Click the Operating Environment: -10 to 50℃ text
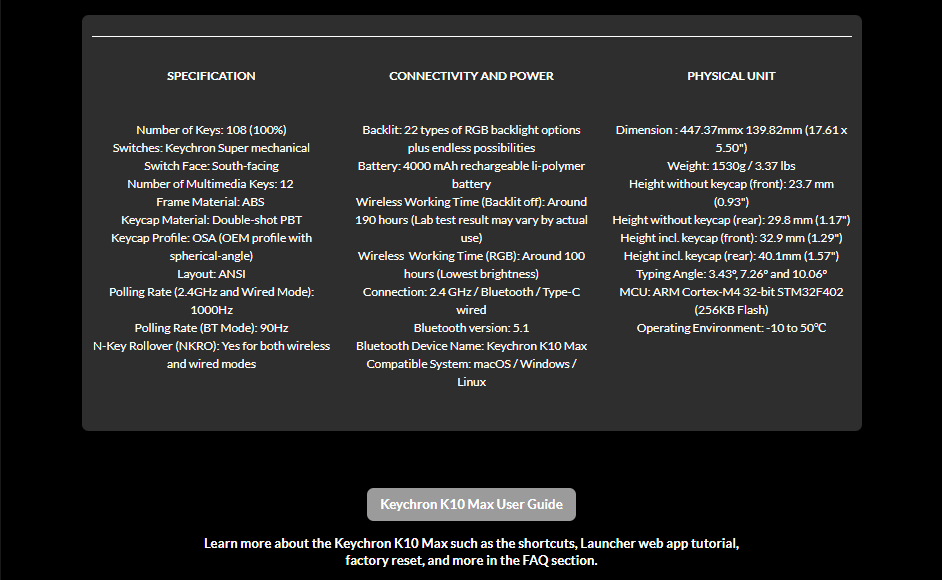The width and height of the screenshot is (942, 580). pos(731,328)
